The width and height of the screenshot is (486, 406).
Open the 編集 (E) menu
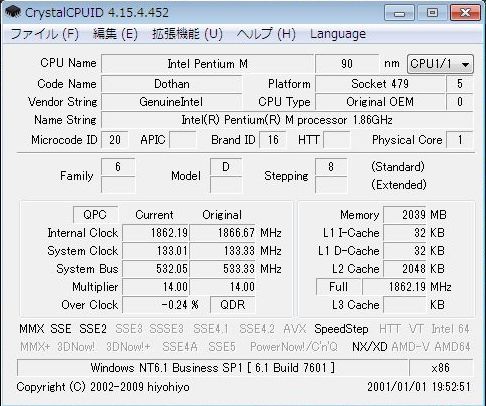click(115, 34)
